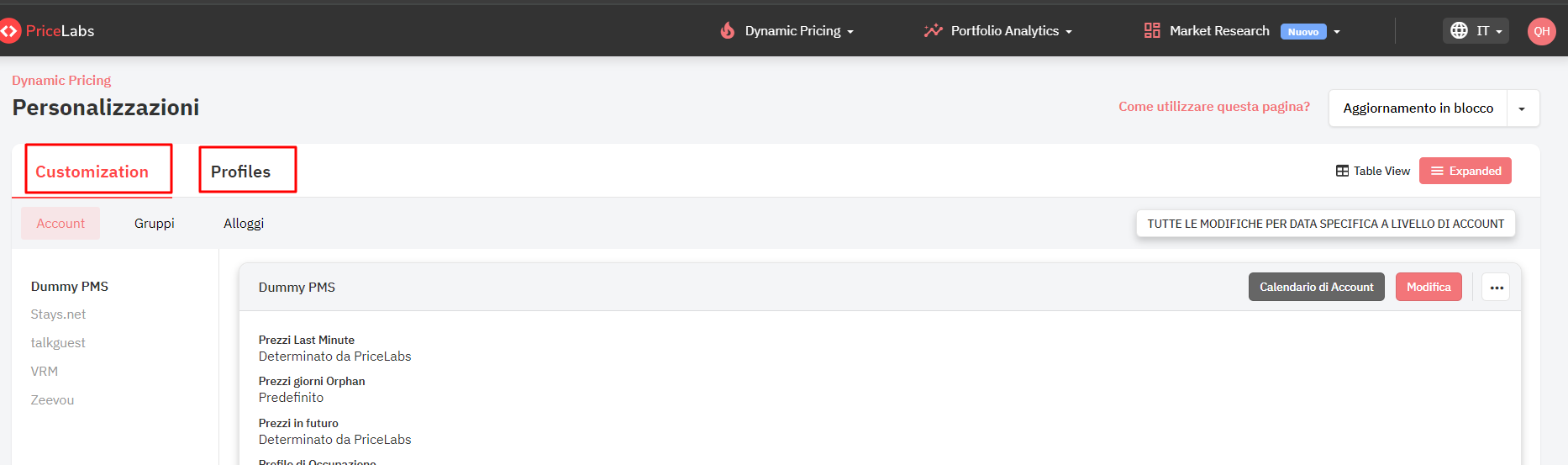Open Calendario di Account
Image resolution: width=1568 pixels, height=465 pixels.
[1317, 287]
